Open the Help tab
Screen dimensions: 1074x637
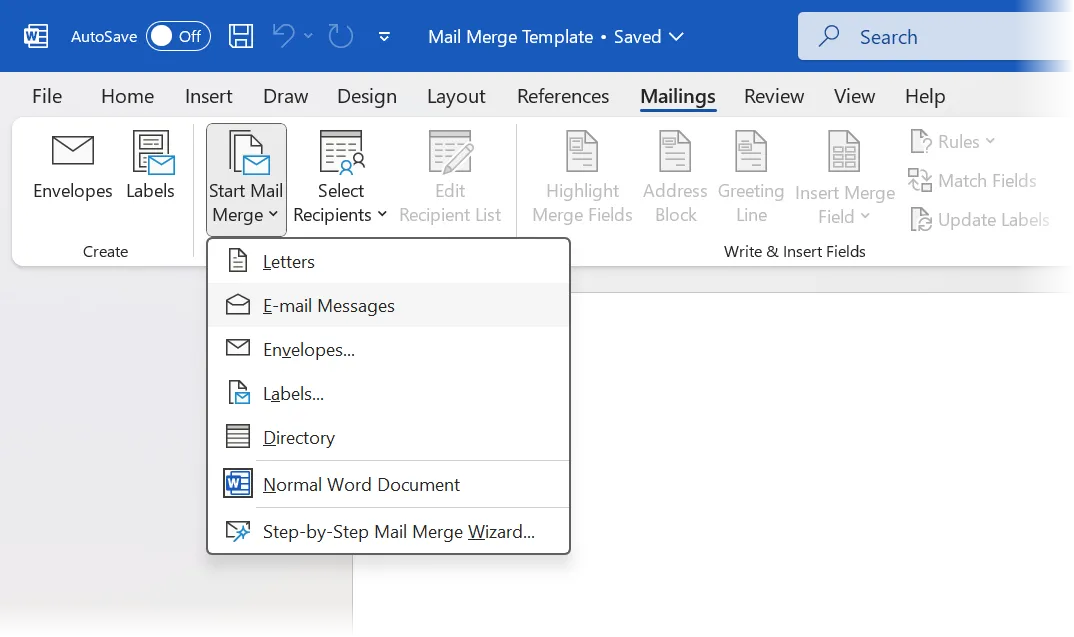925,96
